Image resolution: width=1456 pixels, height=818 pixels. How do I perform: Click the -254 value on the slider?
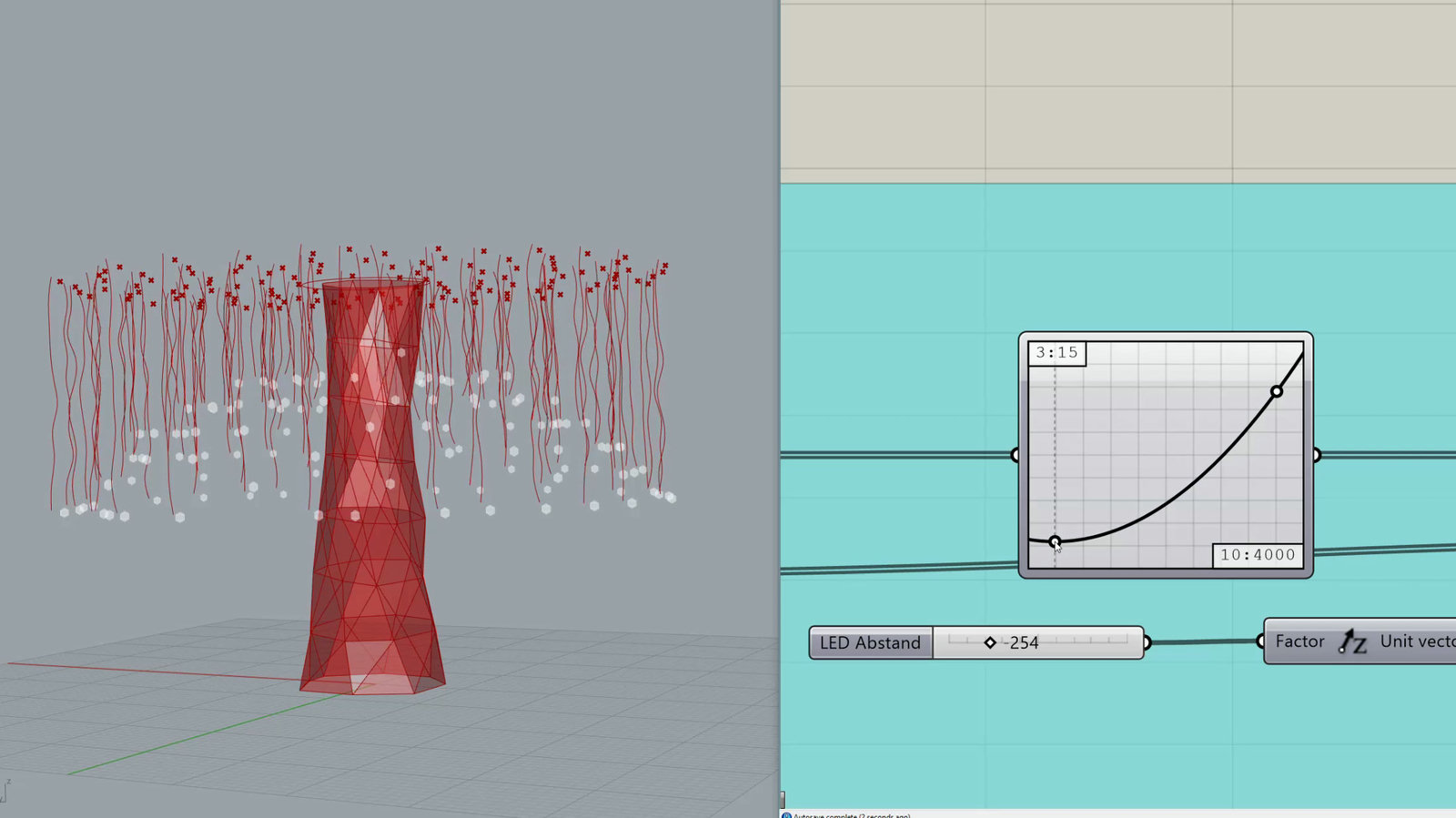(x=1022, y=642)
